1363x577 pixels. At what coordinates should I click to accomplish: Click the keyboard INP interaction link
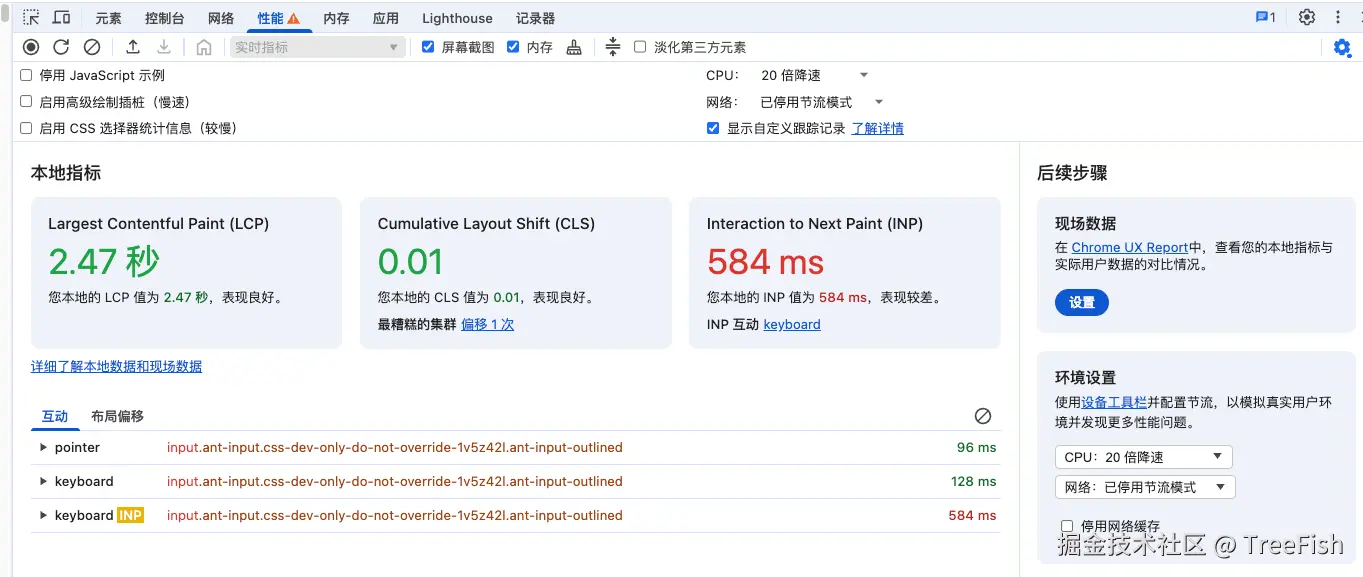coord(792,325)
